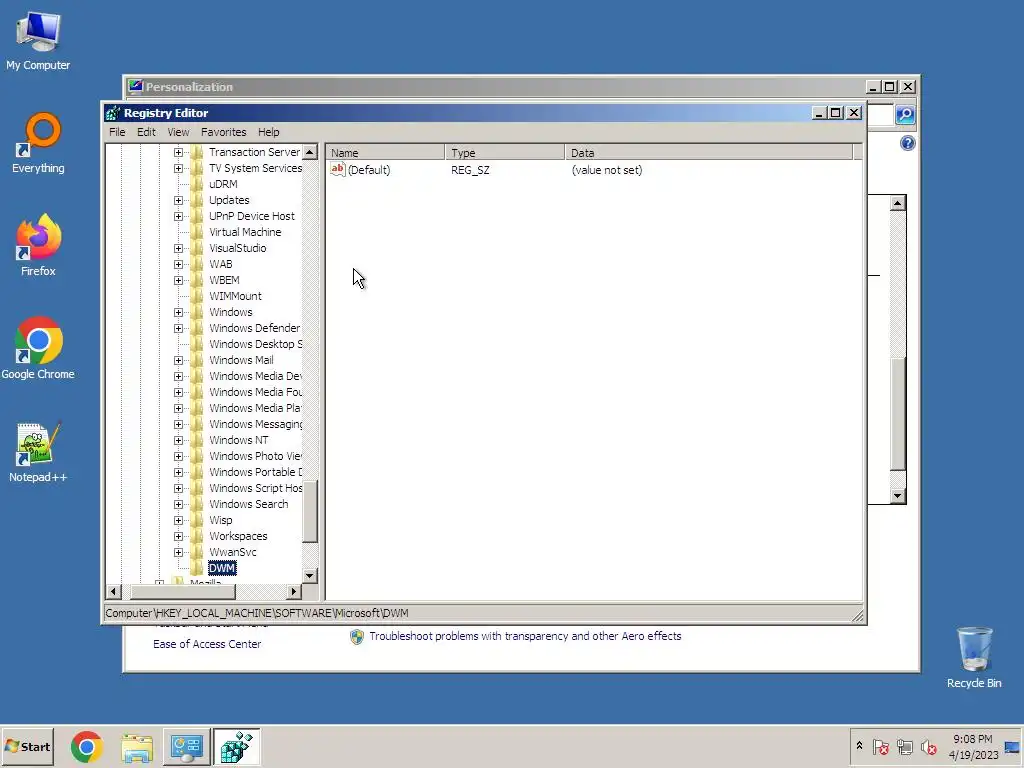Image resolution: width=1024 pixels, height=768 pixels.
Task: Expand the Windows Defender key
Action: click(x=178, y=328)
